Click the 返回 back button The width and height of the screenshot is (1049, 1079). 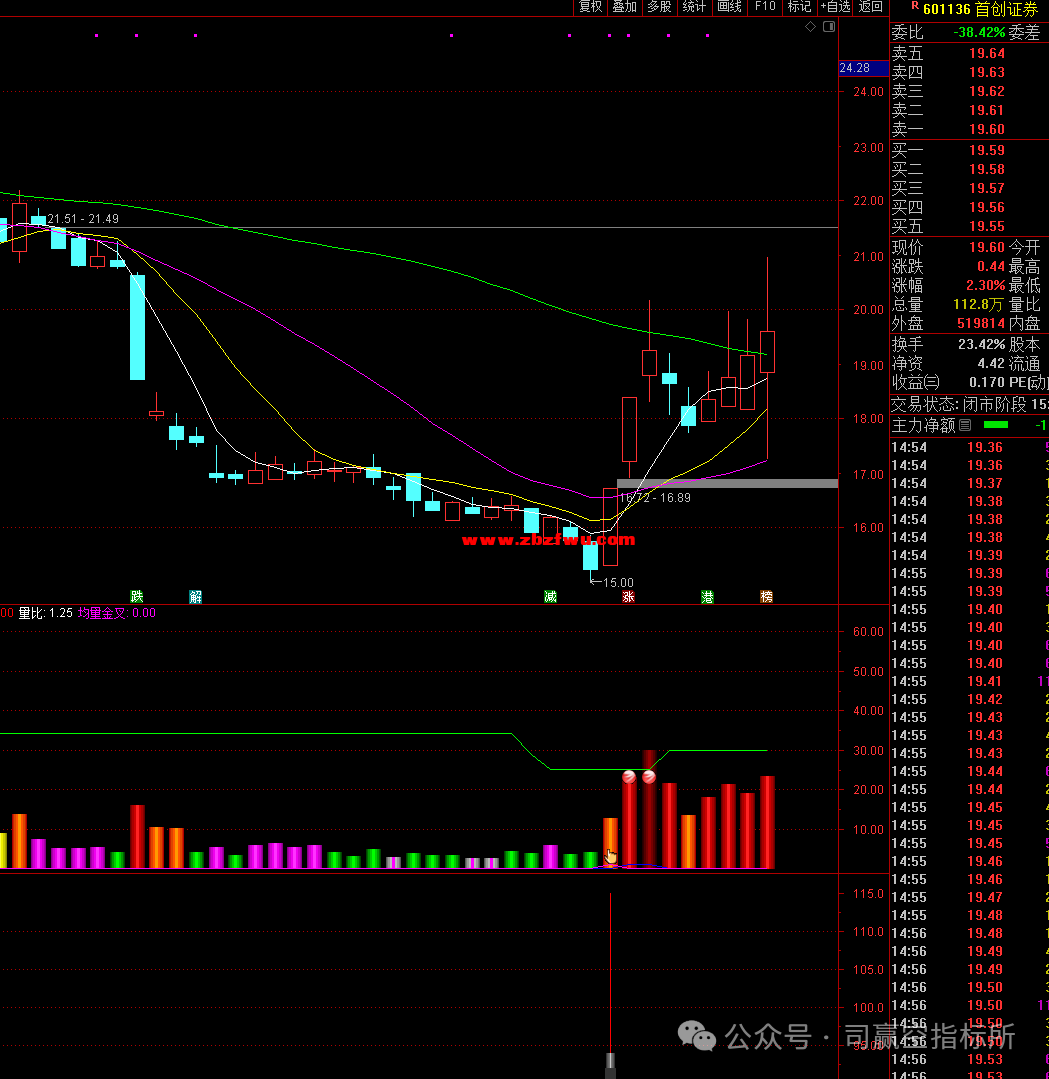tap(871, 7)
